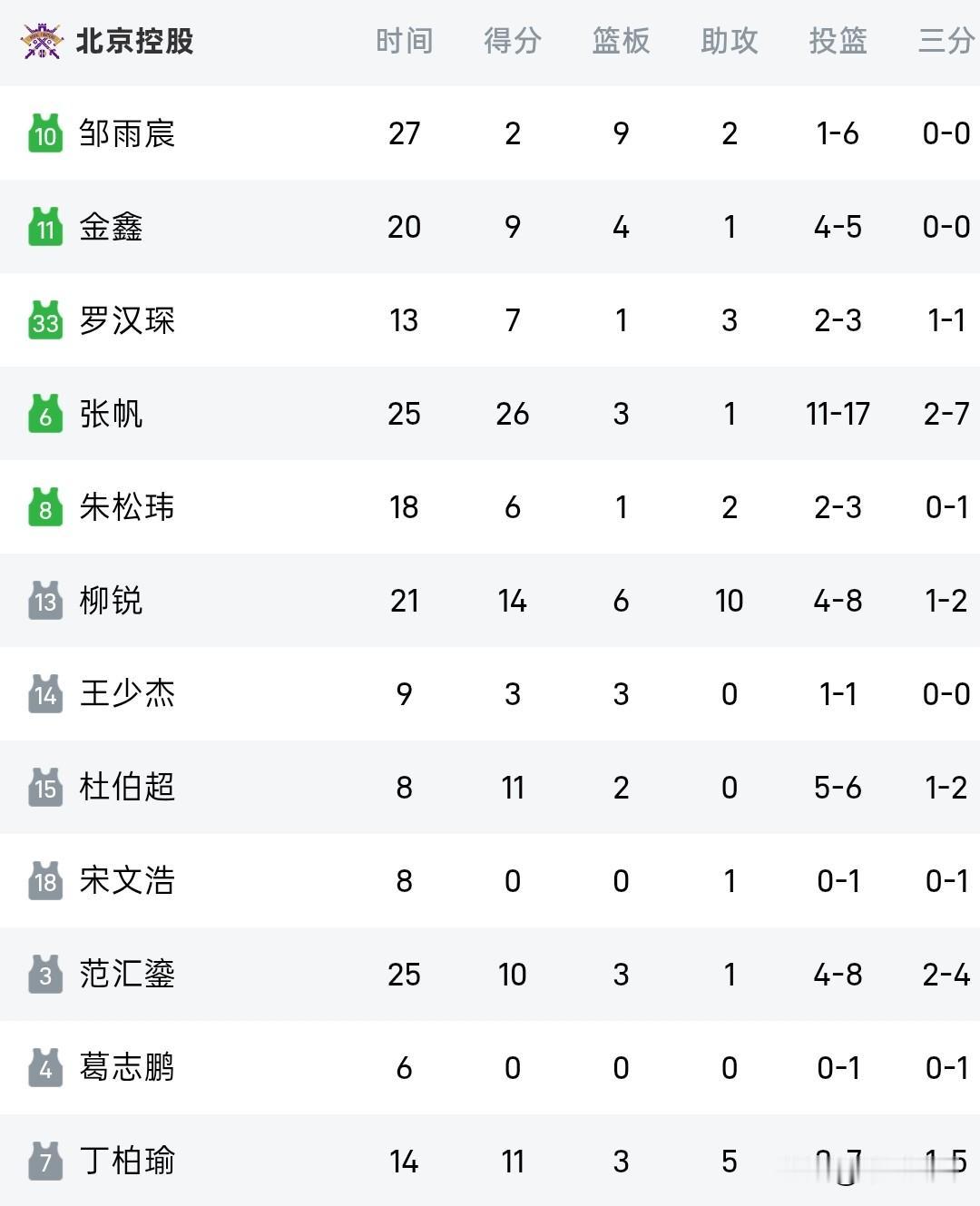Screen dimensions: 980x1206
Task: Select 邹雨宸's green number 10 jersey icon
Action: 45,133
